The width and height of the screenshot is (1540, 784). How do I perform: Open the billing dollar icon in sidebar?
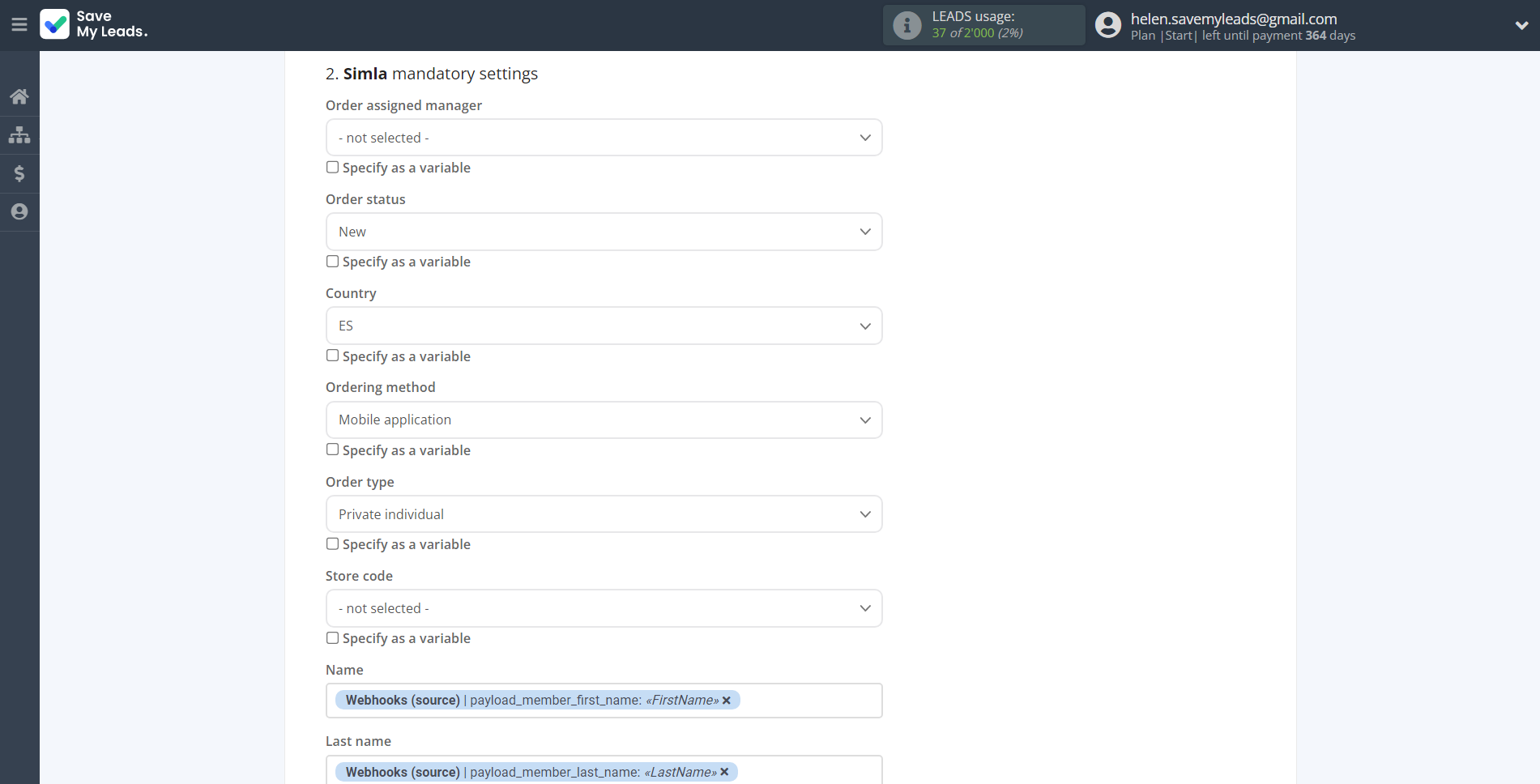click(x=19, y=173)
